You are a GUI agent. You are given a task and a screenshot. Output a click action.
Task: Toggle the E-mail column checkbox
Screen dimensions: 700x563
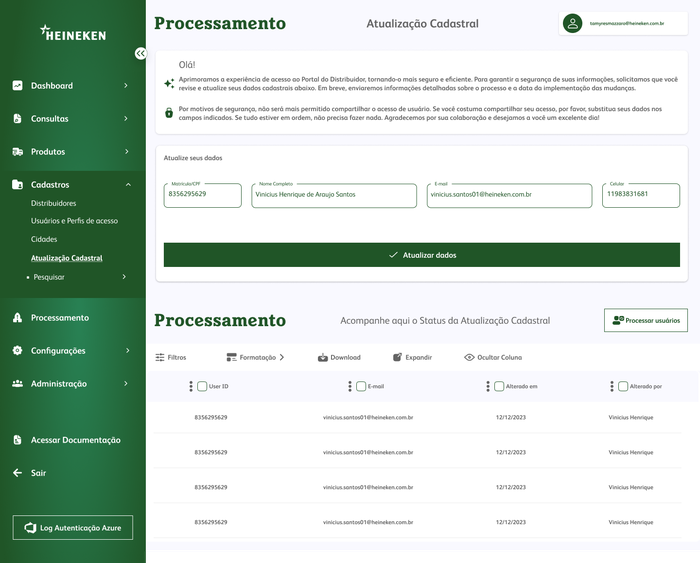pos(361,386)
